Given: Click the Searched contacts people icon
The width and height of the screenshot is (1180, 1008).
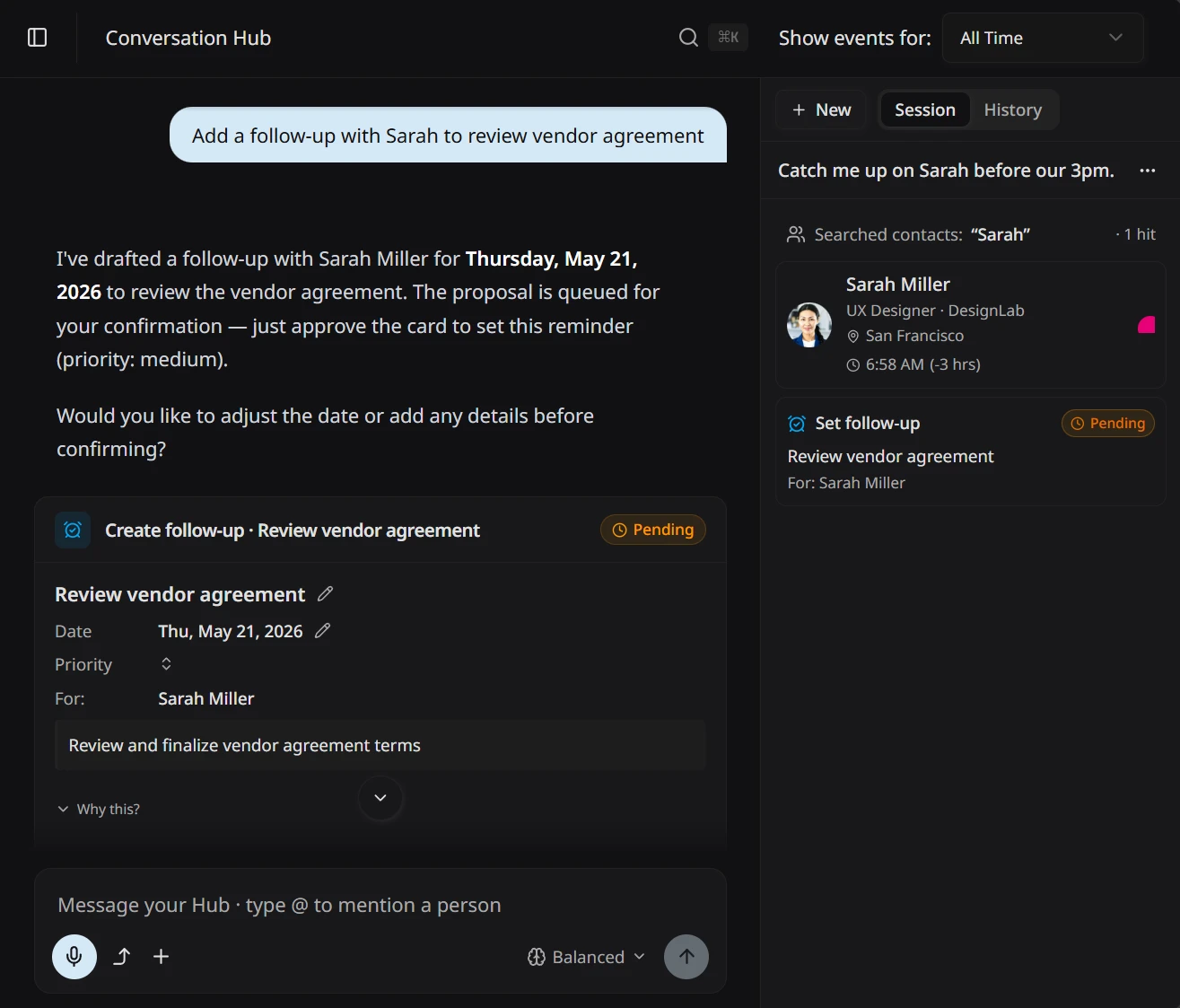Looking at the screenshot, I should click(796, 235).
